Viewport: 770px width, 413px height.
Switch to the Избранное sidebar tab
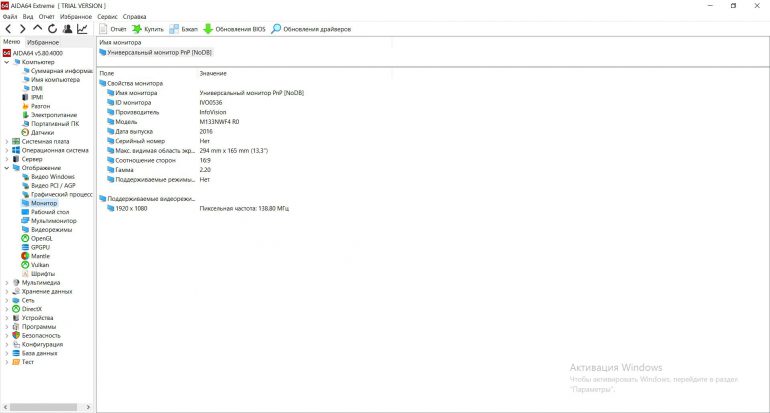tap(43, 42)
